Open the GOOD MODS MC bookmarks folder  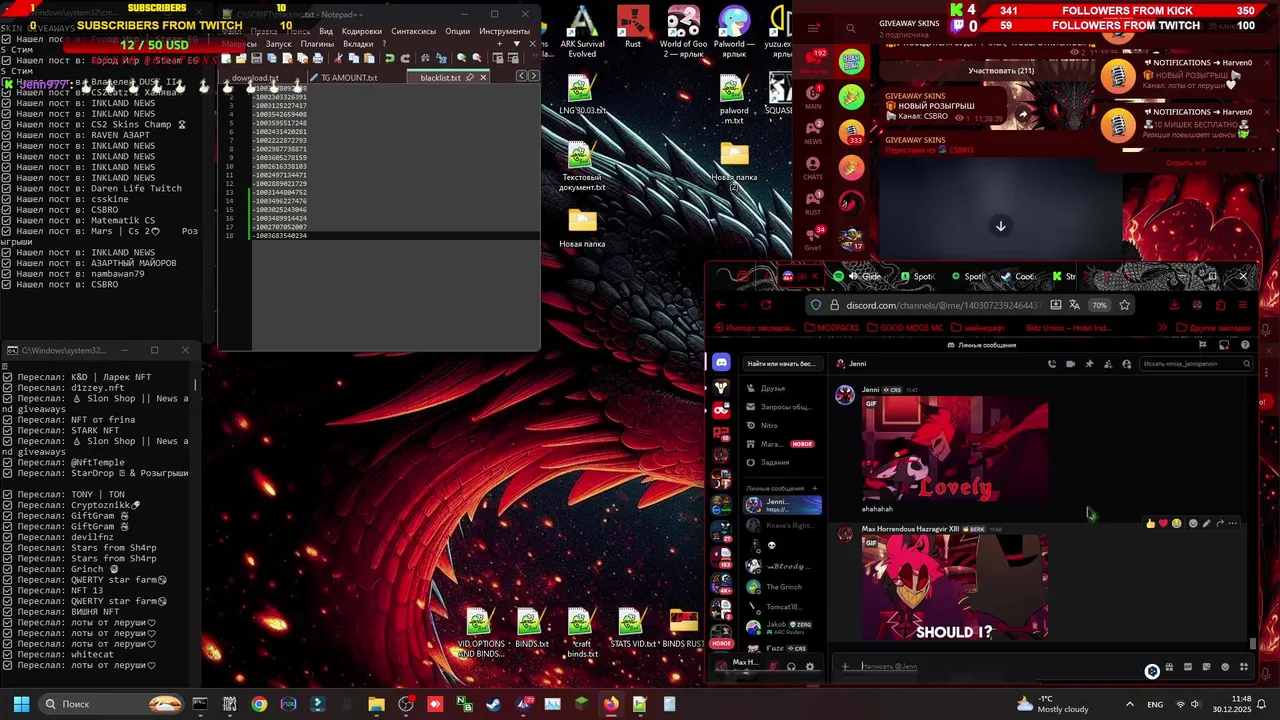click(905, 327)
